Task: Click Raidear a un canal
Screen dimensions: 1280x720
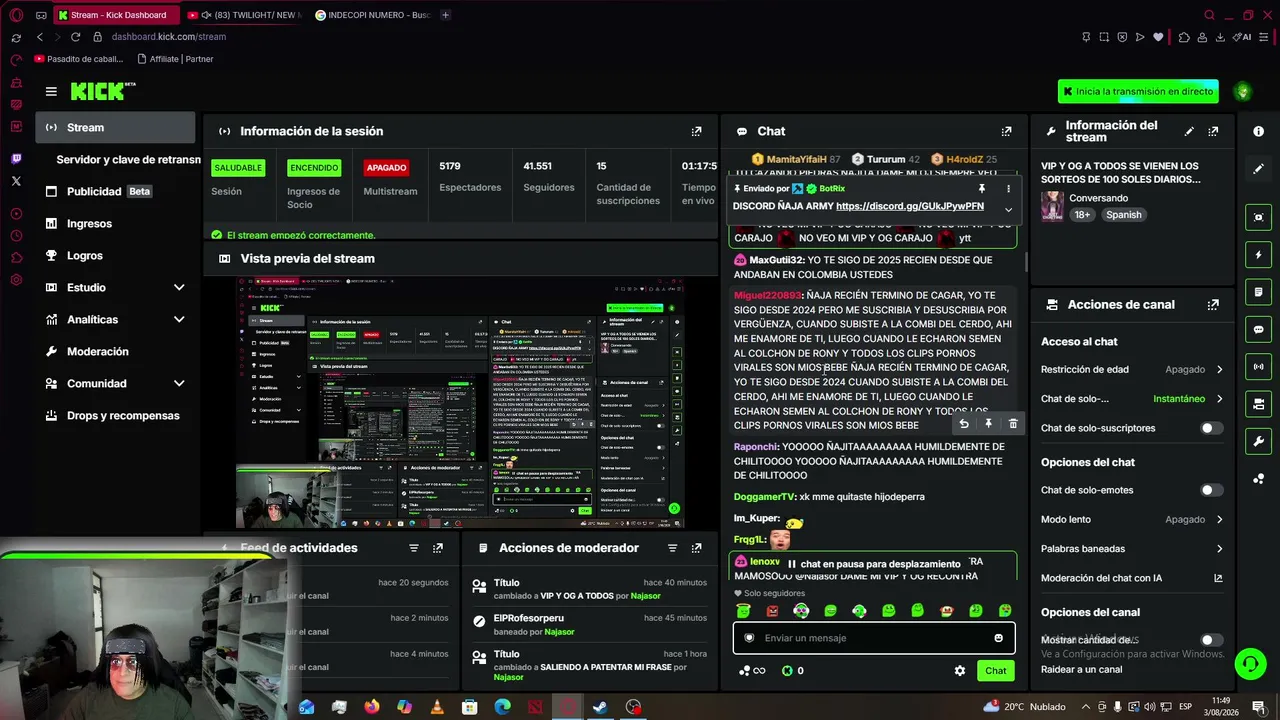Action: [x=1081, y=670]
